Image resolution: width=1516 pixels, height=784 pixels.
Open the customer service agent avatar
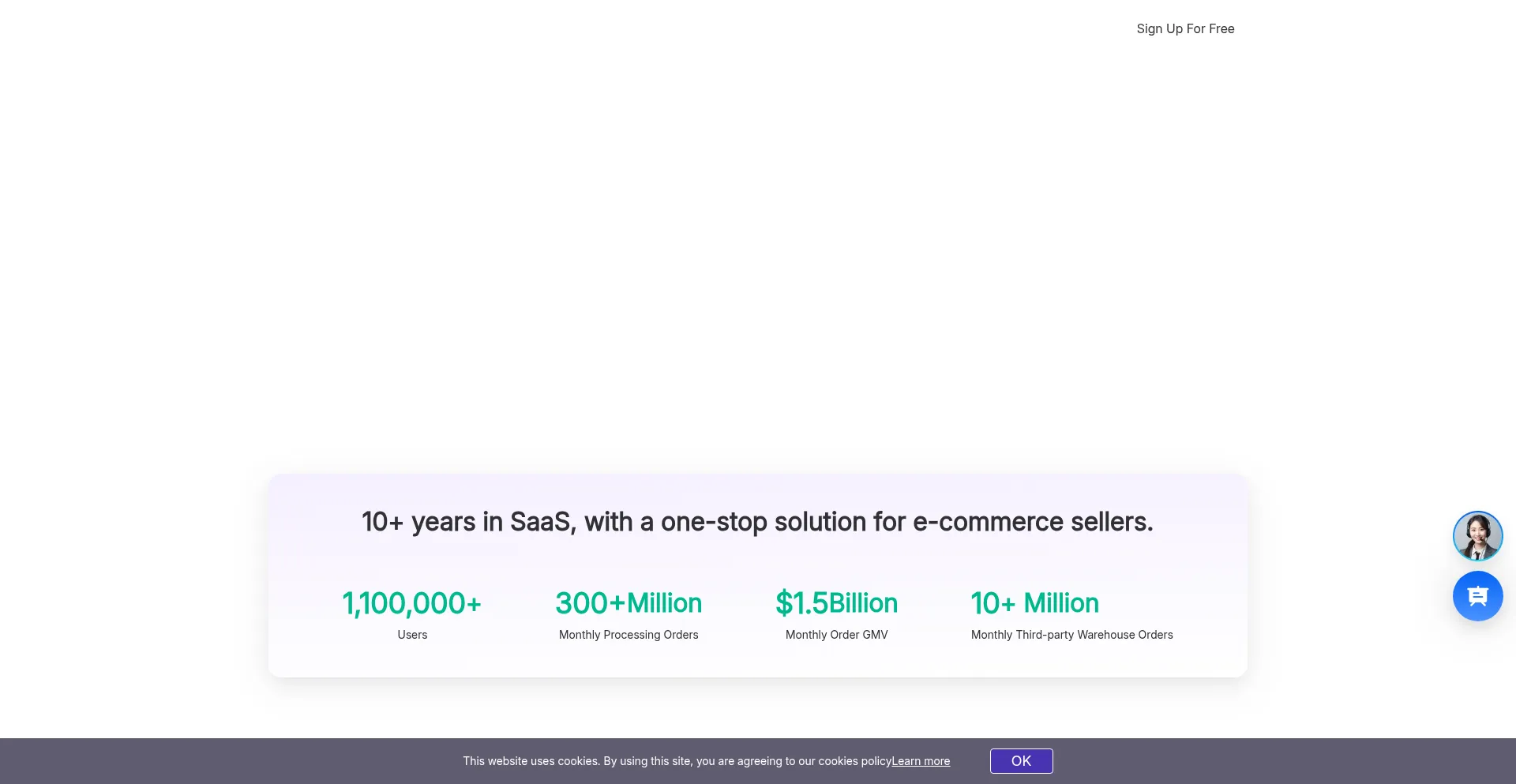pos(1477,536)
